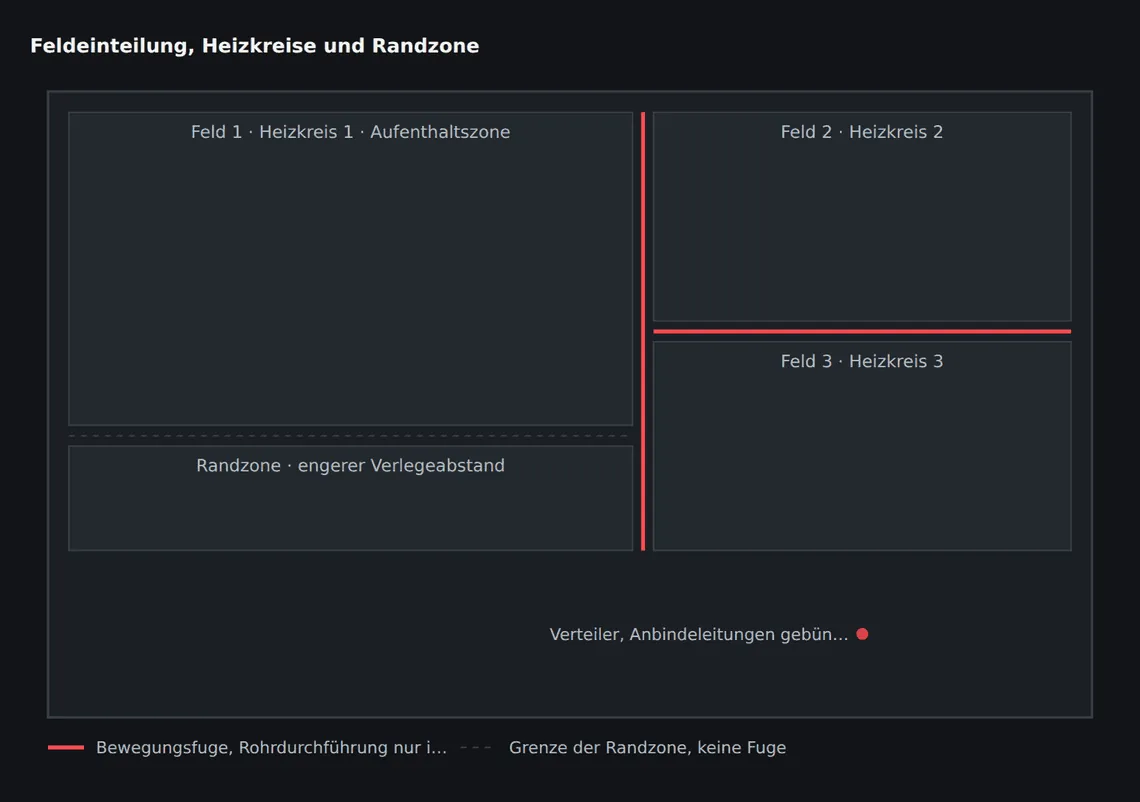Click the legend entry 'Grenze der Randzone, keine Fuge'

pyautogui.click(x=647, y=747)
